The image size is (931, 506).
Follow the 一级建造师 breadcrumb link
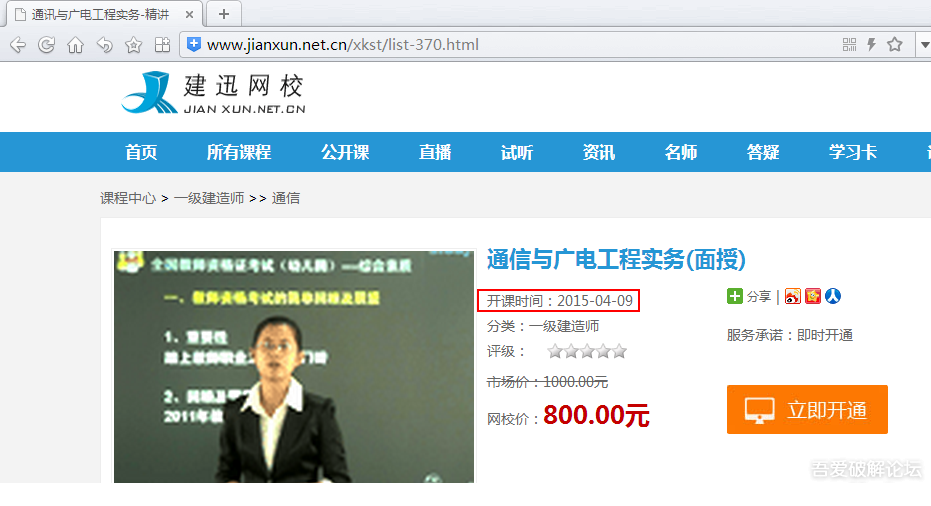point(209,198)
